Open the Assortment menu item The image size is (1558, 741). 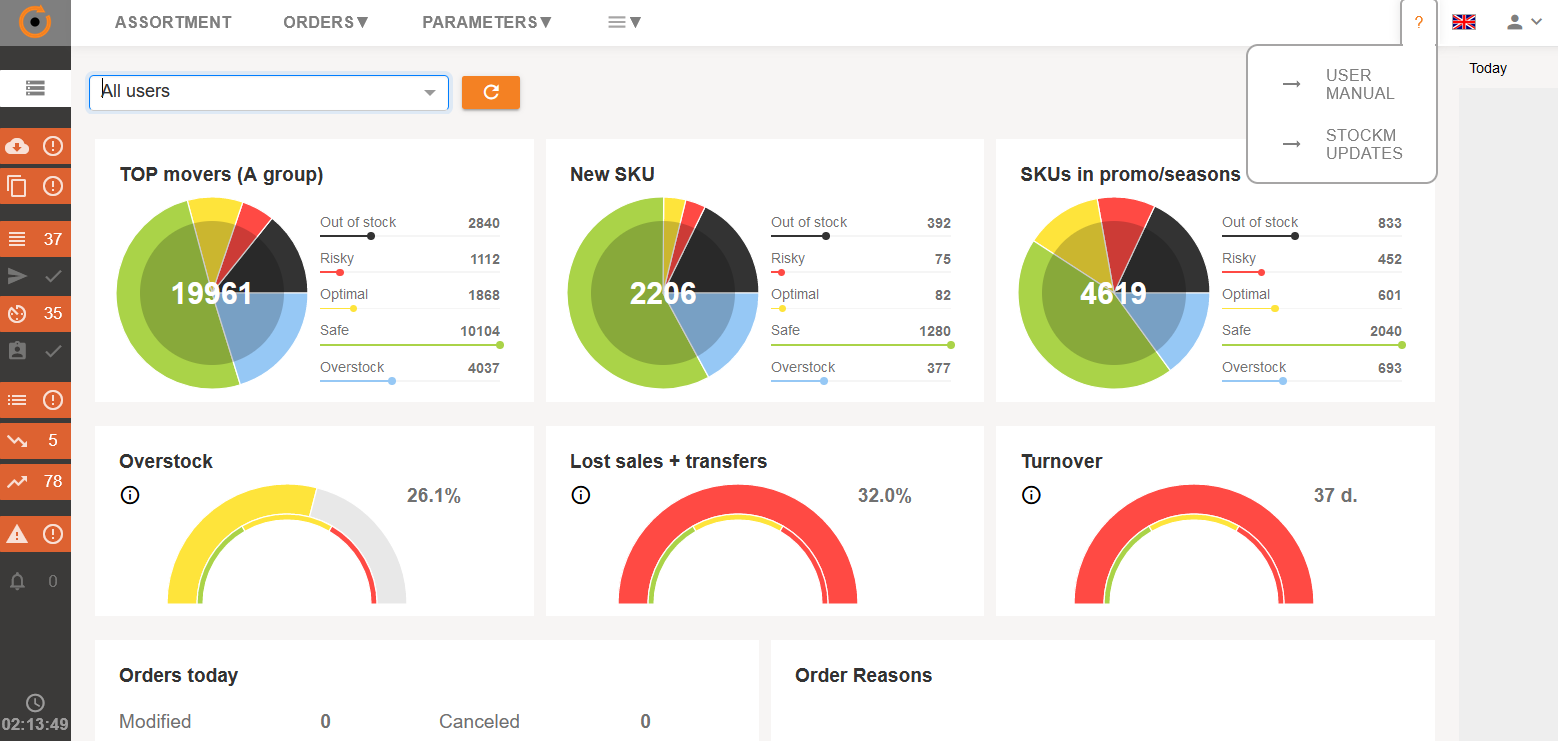[x=173, y=22]
